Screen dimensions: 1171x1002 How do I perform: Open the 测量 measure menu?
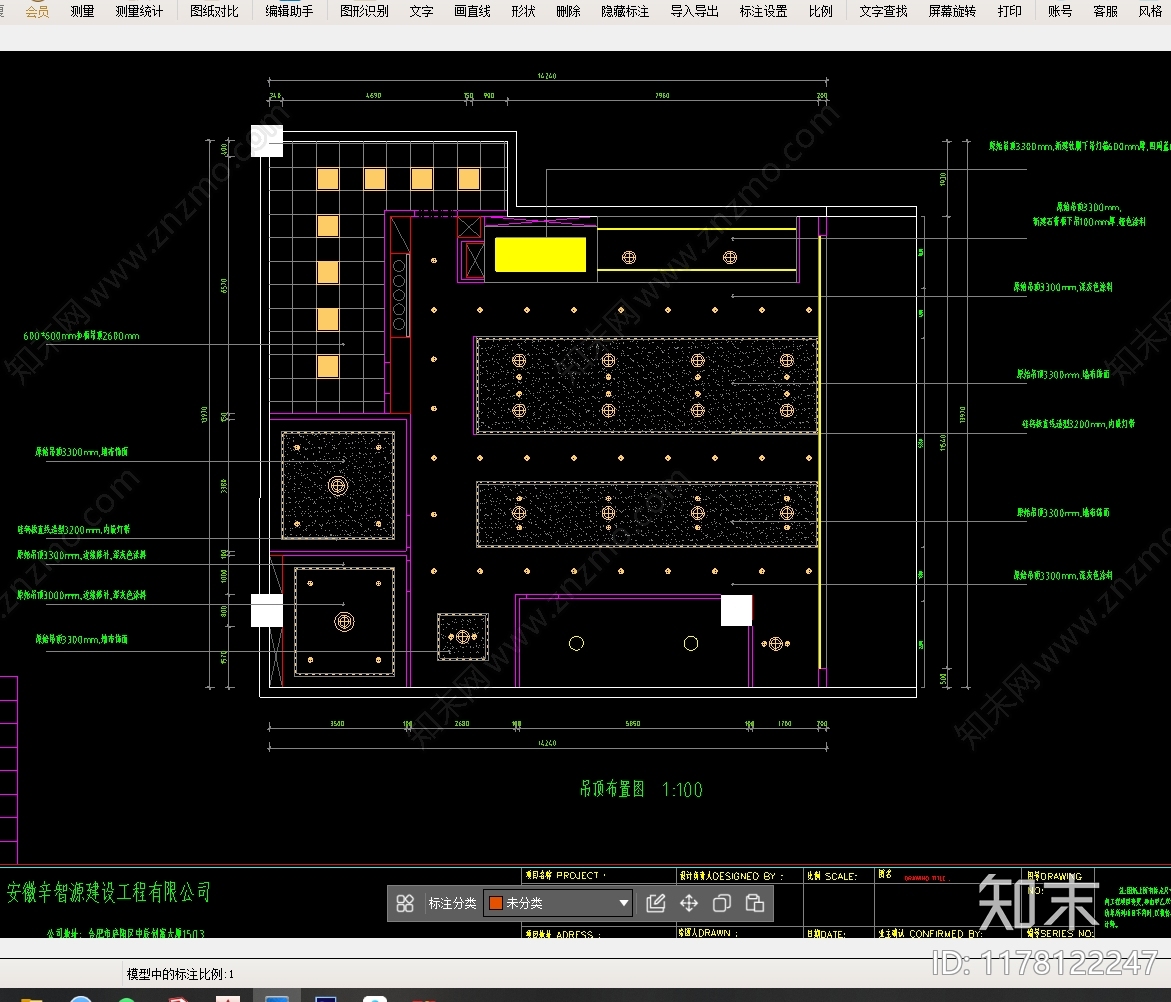click(82, 11)
